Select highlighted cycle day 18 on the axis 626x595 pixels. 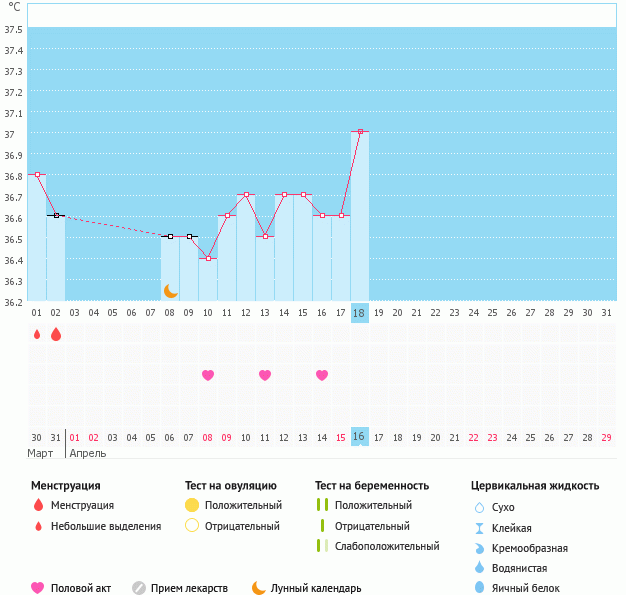(360, 313)
